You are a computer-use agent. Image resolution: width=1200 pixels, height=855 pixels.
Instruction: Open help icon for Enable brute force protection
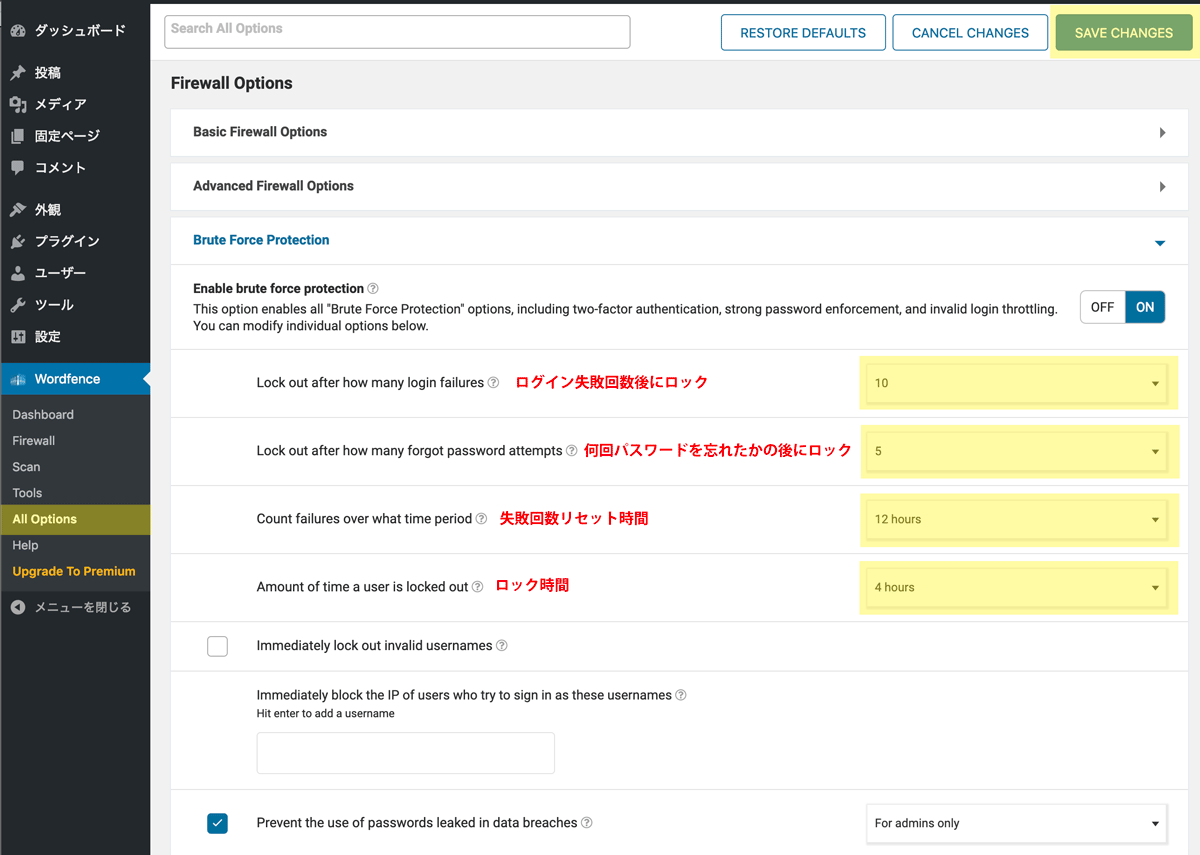pos(373,289)
